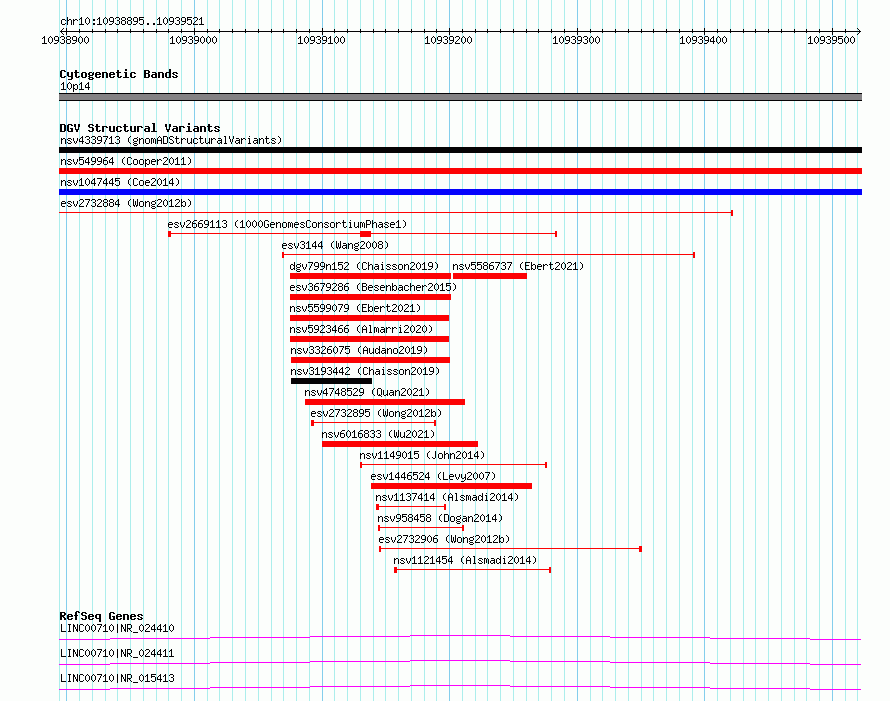Viewport: 890px width, 701px height.
Task: Click ruler position 10938900
Action: pos(65,40)
